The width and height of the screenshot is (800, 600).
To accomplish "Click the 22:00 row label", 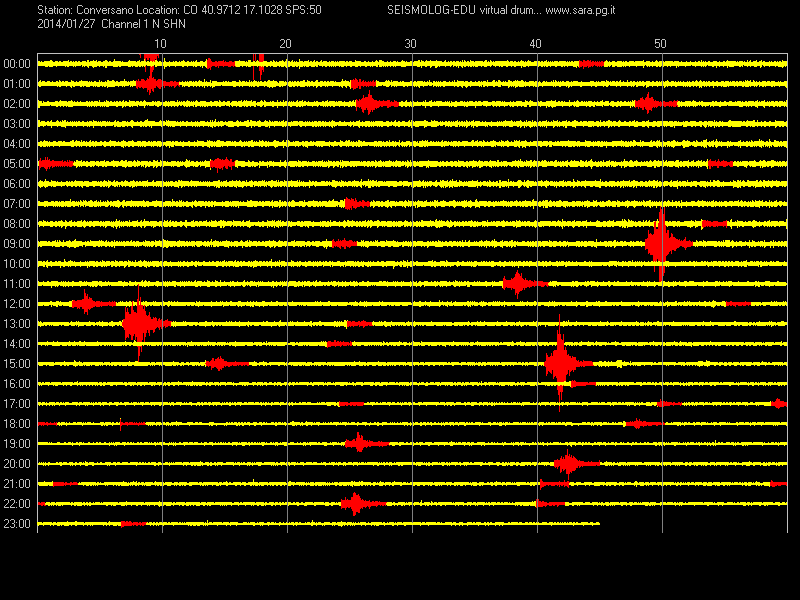I will point(17,504).
